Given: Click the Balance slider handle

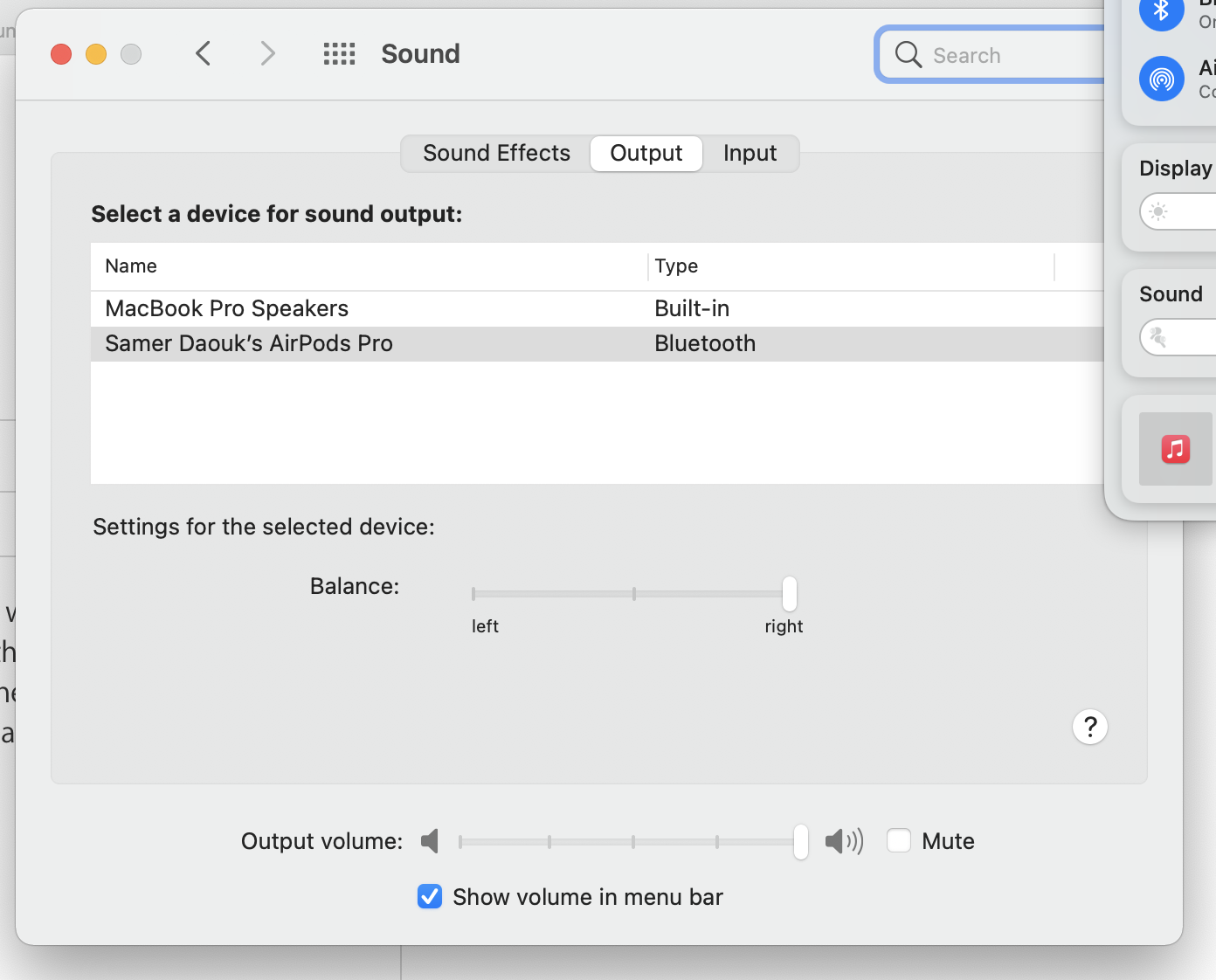Looking at the screenshot, I should tap(790, 594).
